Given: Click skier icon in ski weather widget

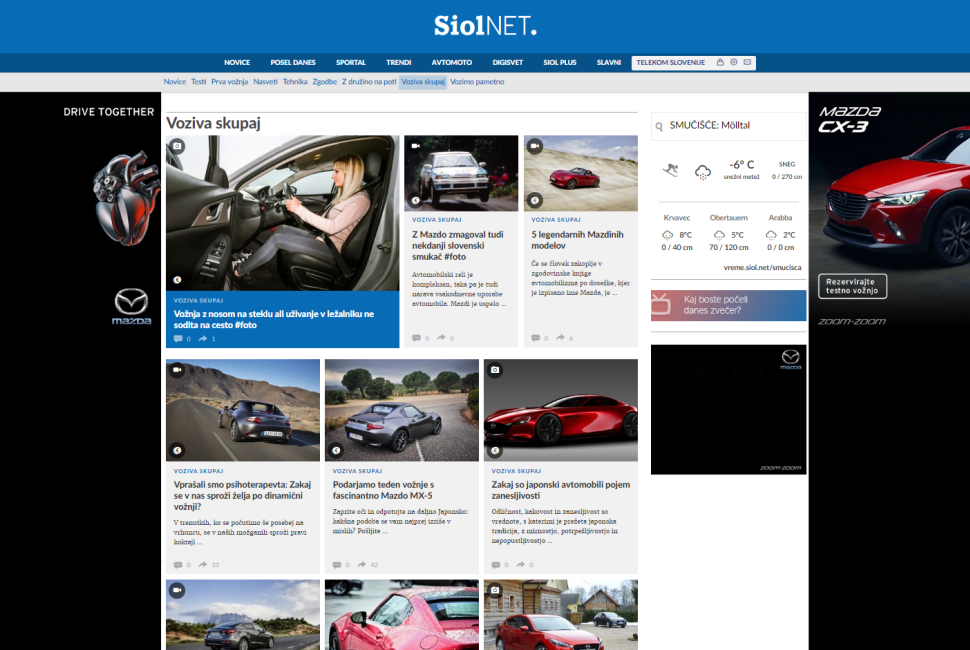Looking at the screenshot, I should (x=671, y=169).
